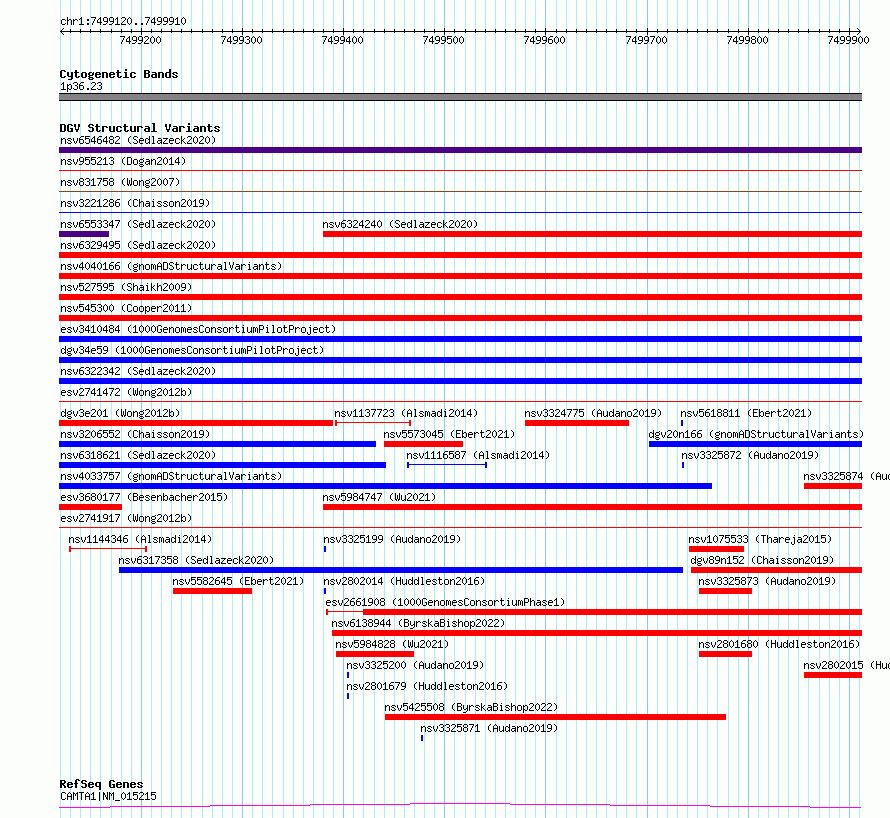Open nsv1075533 (Thareja2015) variant

point(760,539)
